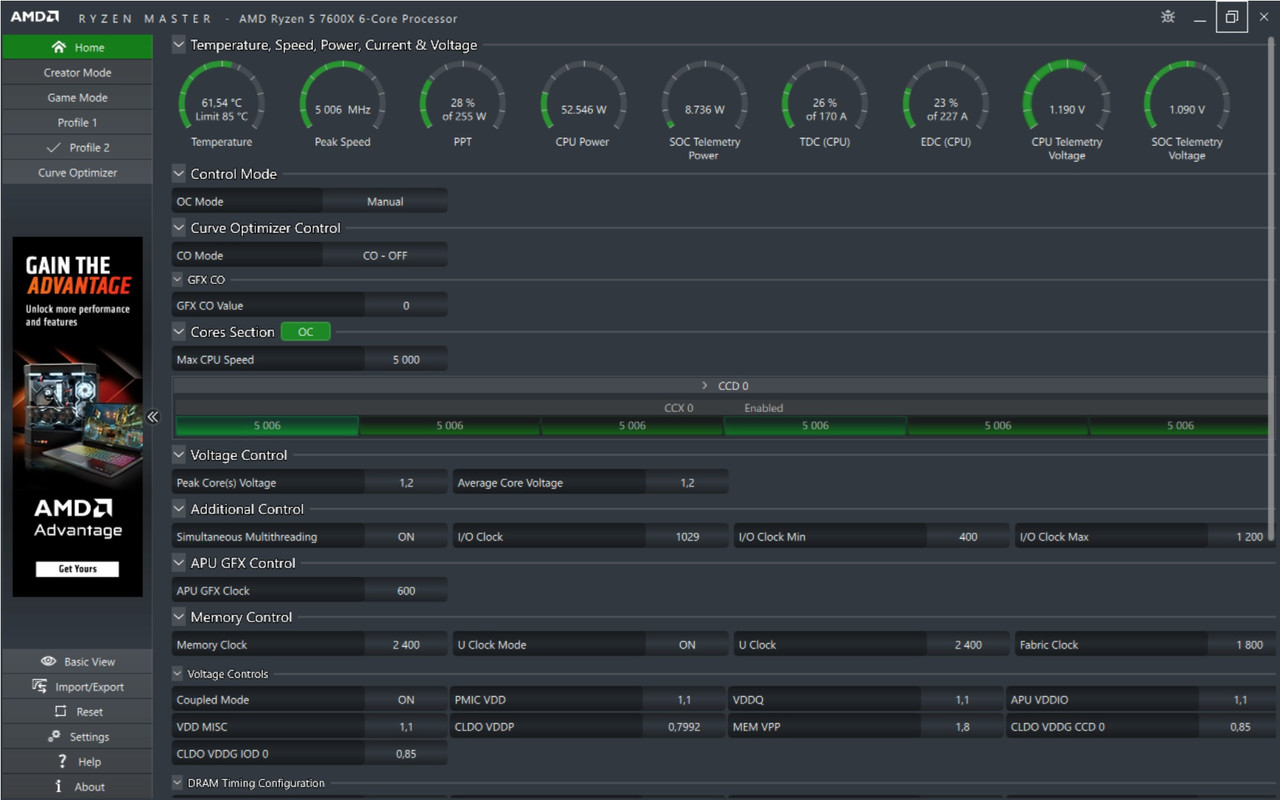The width and height of the screenshot is (1280, 800).
Task: Click the Reset square icon
Action: tap(60, 711)
